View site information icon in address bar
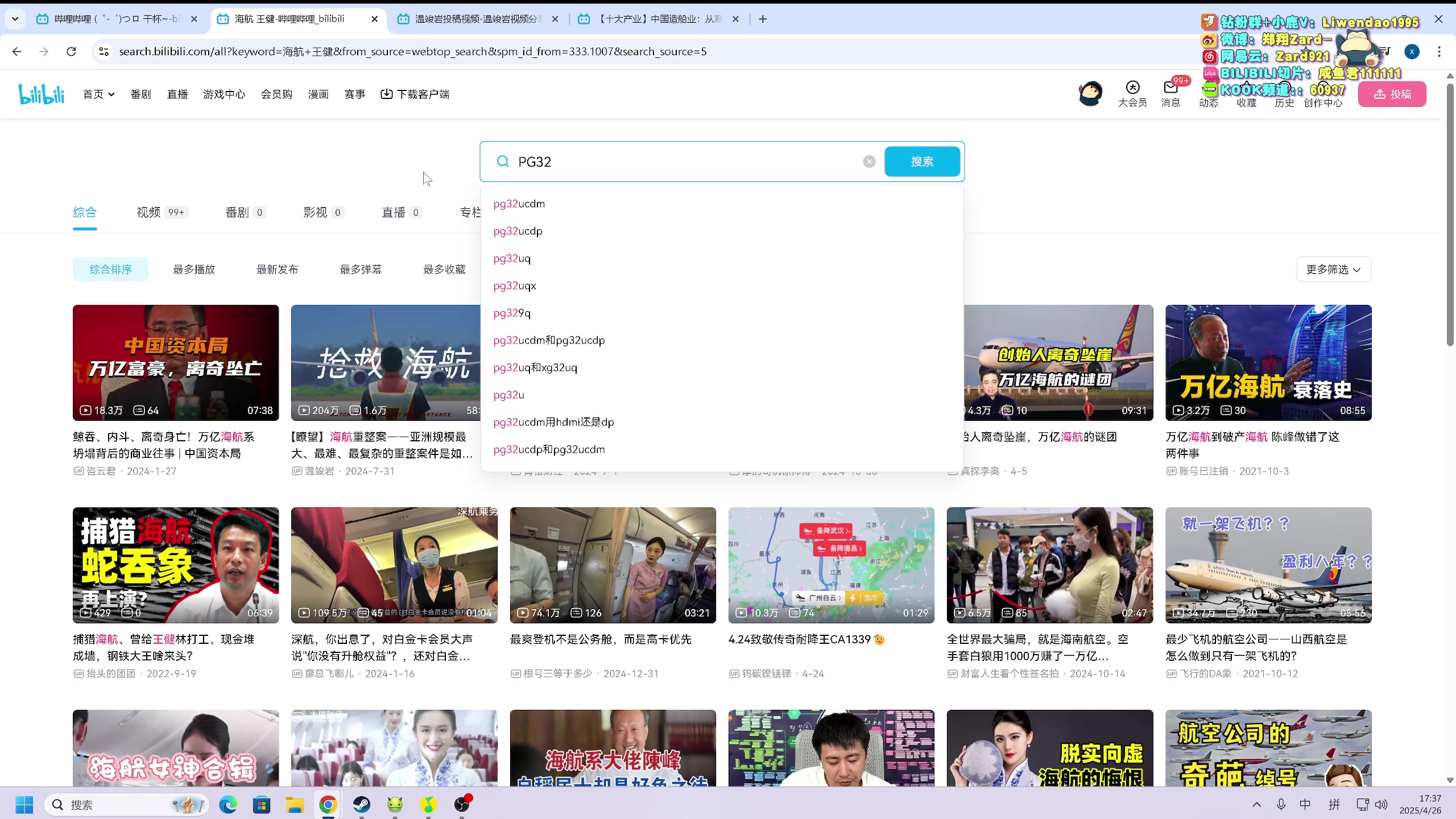Viewport: 1456px width, 819px height. [x=104, y=52]
